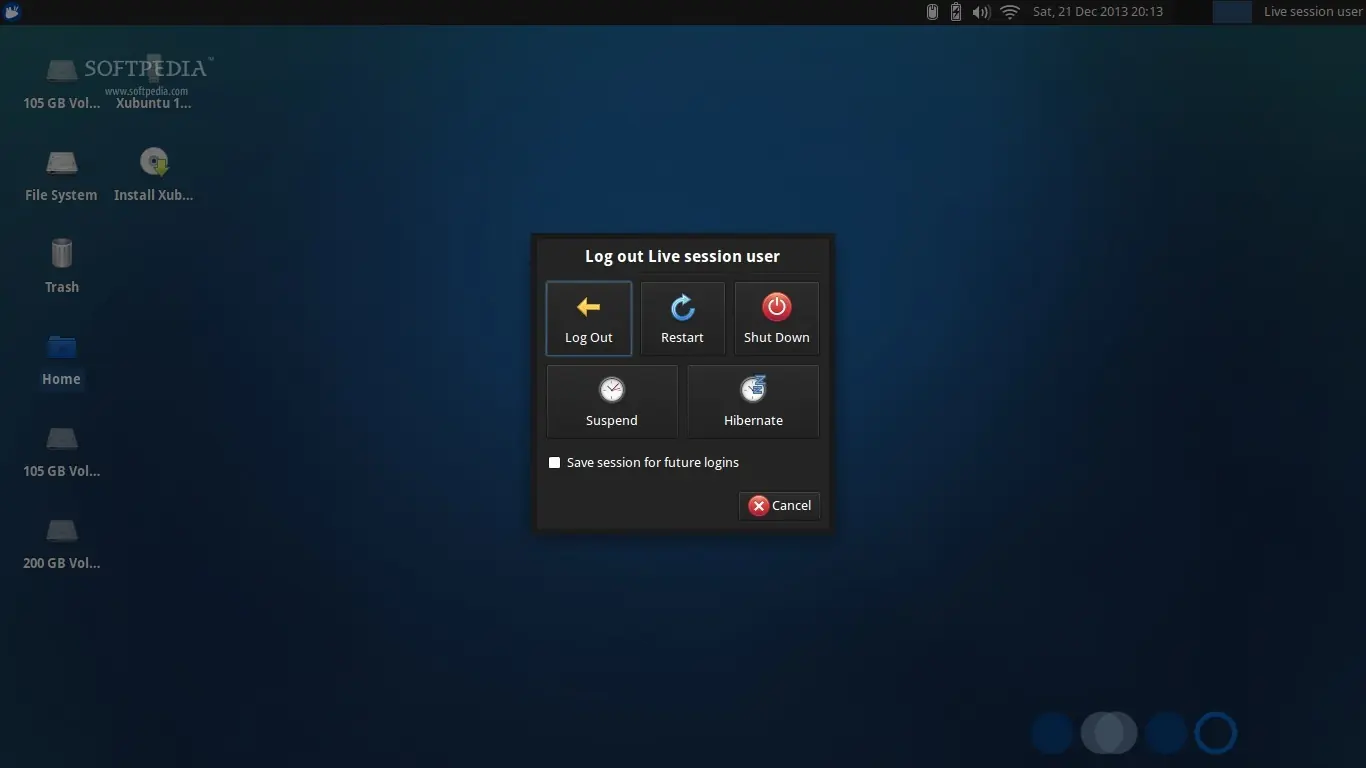Open the Live session user panel menu
This screenshot has width=1366, height=768.
point(1313,12)
